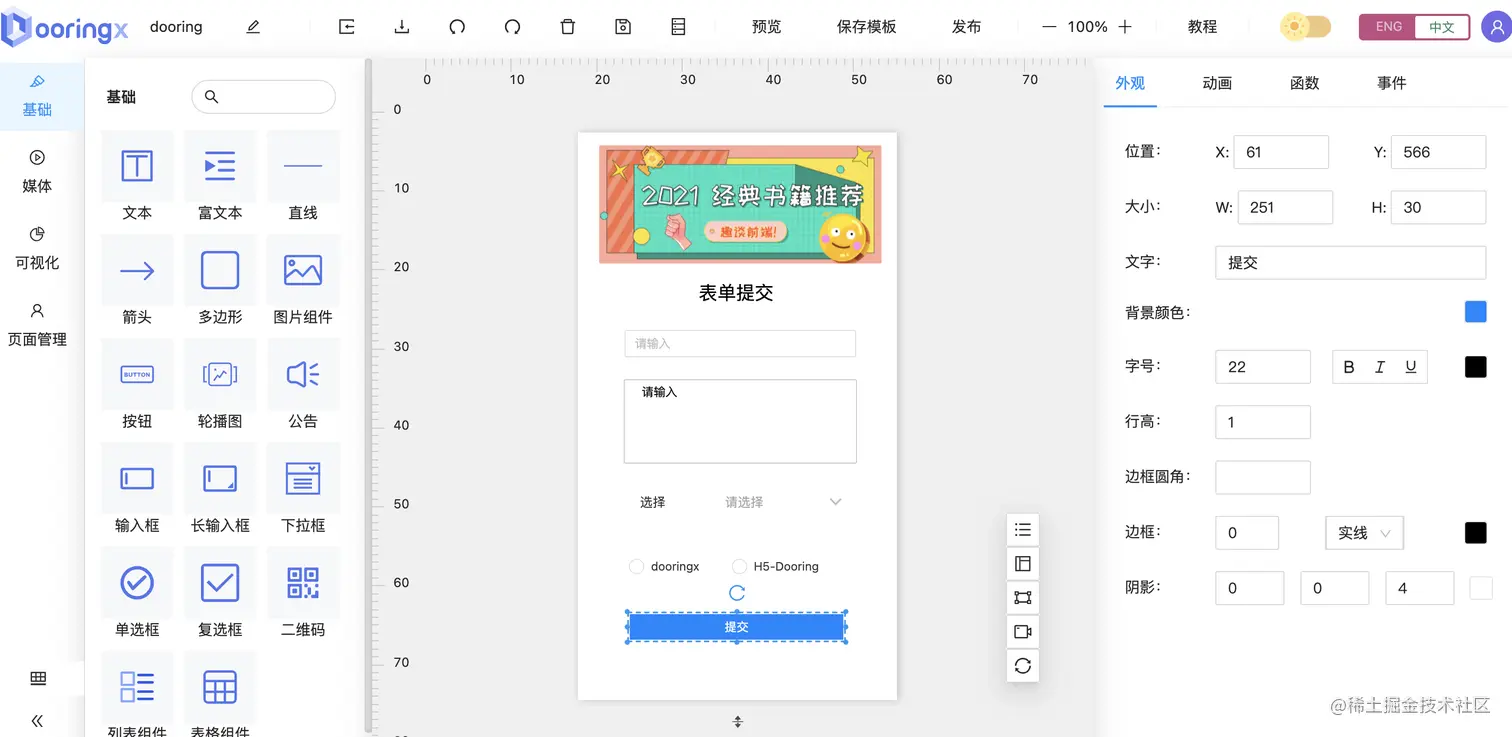Click the stacked-rows icon left of 预览
The image size is (1512, 737).
(x=678, y=27)
